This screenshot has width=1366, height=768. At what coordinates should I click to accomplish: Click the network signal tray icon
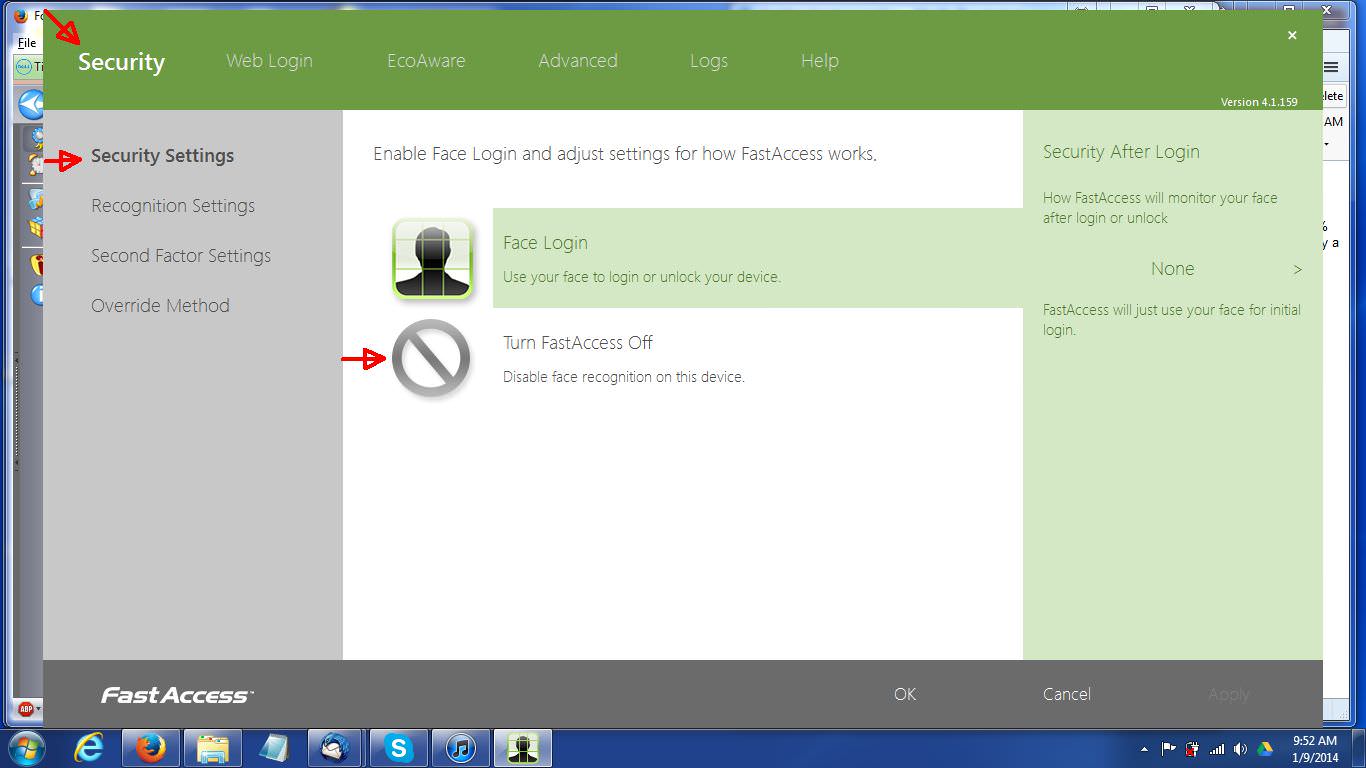click(x=1217, y=749)
